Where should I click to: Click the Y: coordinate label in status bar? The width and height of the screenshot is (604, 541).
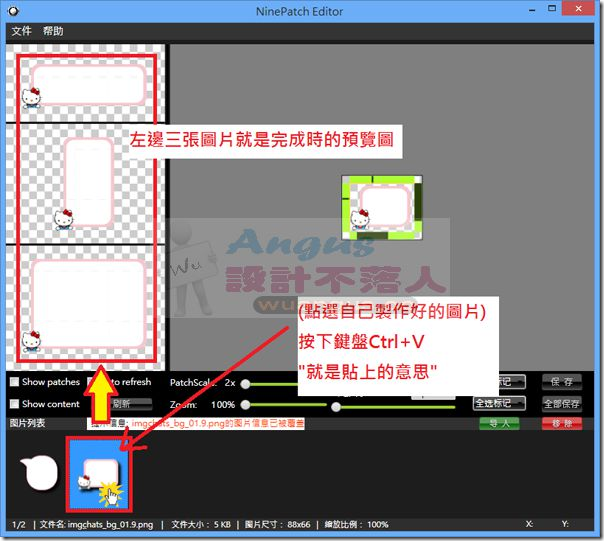(x=565, y=524)
